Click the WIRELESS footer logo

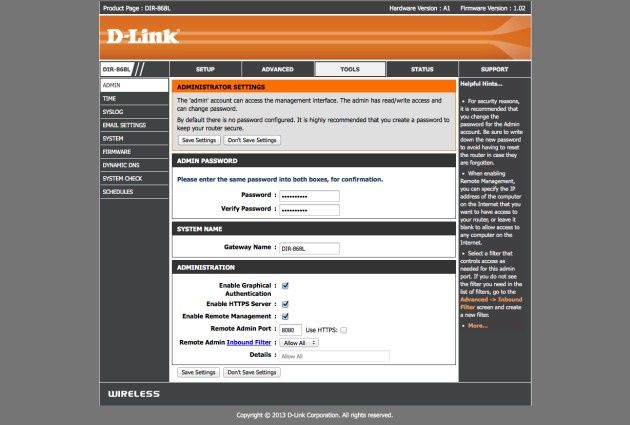pos(134,394)
